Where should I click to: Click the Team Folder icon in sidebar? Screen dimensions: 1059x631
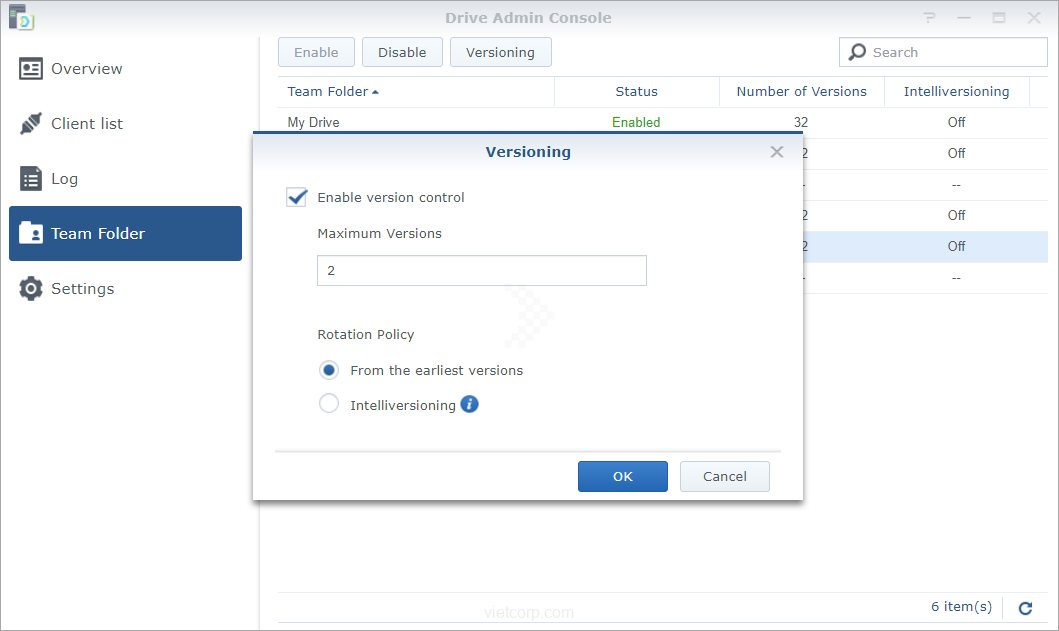point(31,234)
